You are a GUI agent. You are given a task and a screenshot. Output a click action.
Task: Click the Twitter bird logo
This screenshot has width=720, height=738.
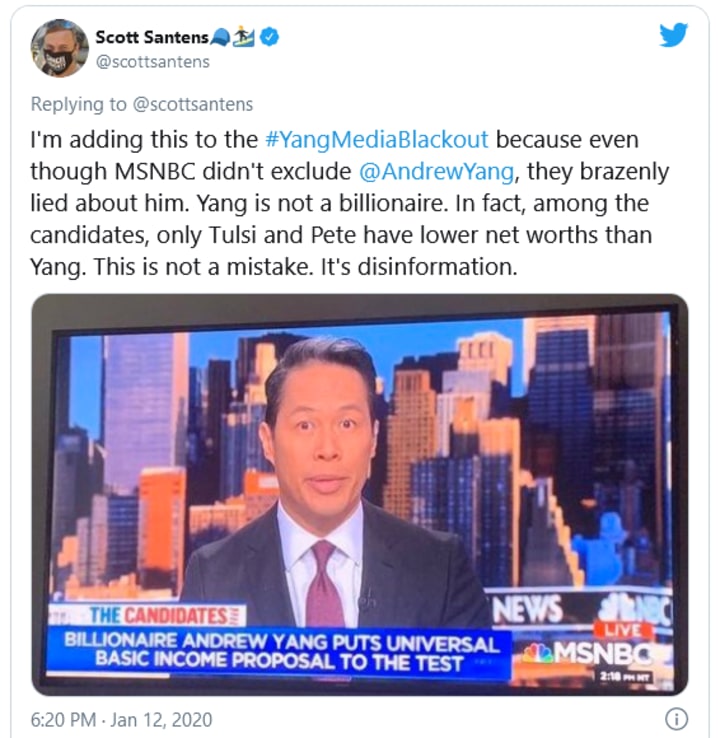click(x=673, y=35)
